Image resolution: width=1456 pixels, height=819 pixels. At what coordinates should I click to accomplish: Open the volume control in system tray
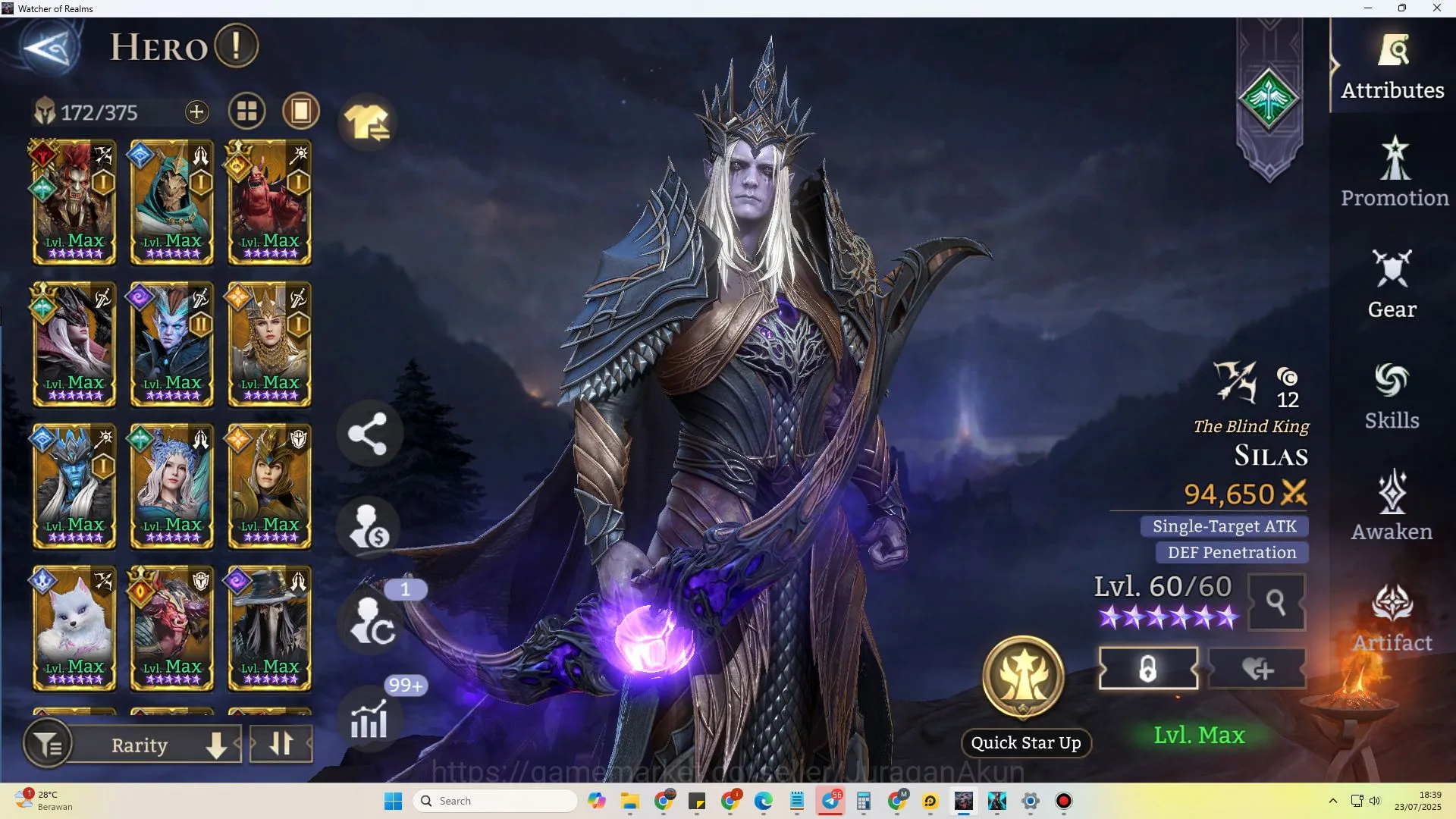[x=1375, y=801]
